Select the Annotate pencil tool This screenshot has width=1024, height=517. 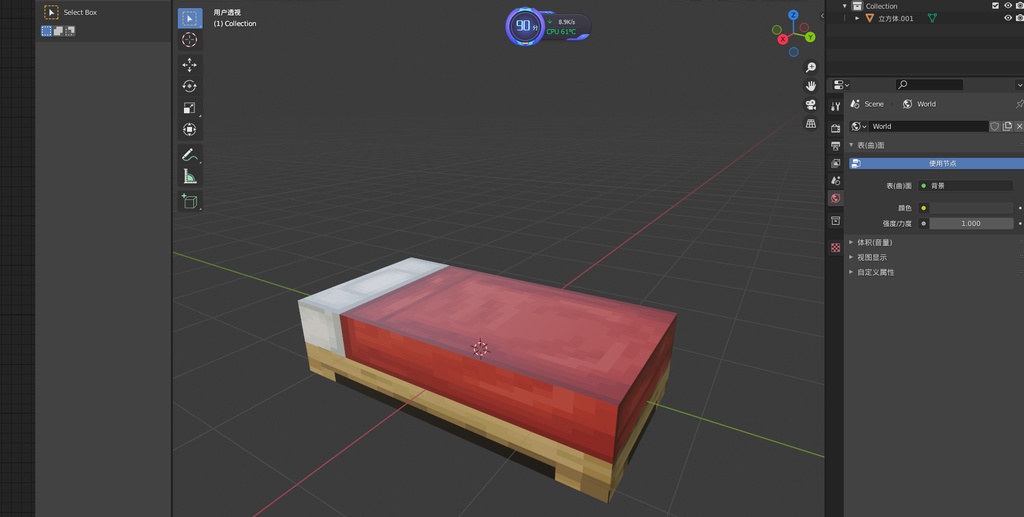click(x=189, y=155)
